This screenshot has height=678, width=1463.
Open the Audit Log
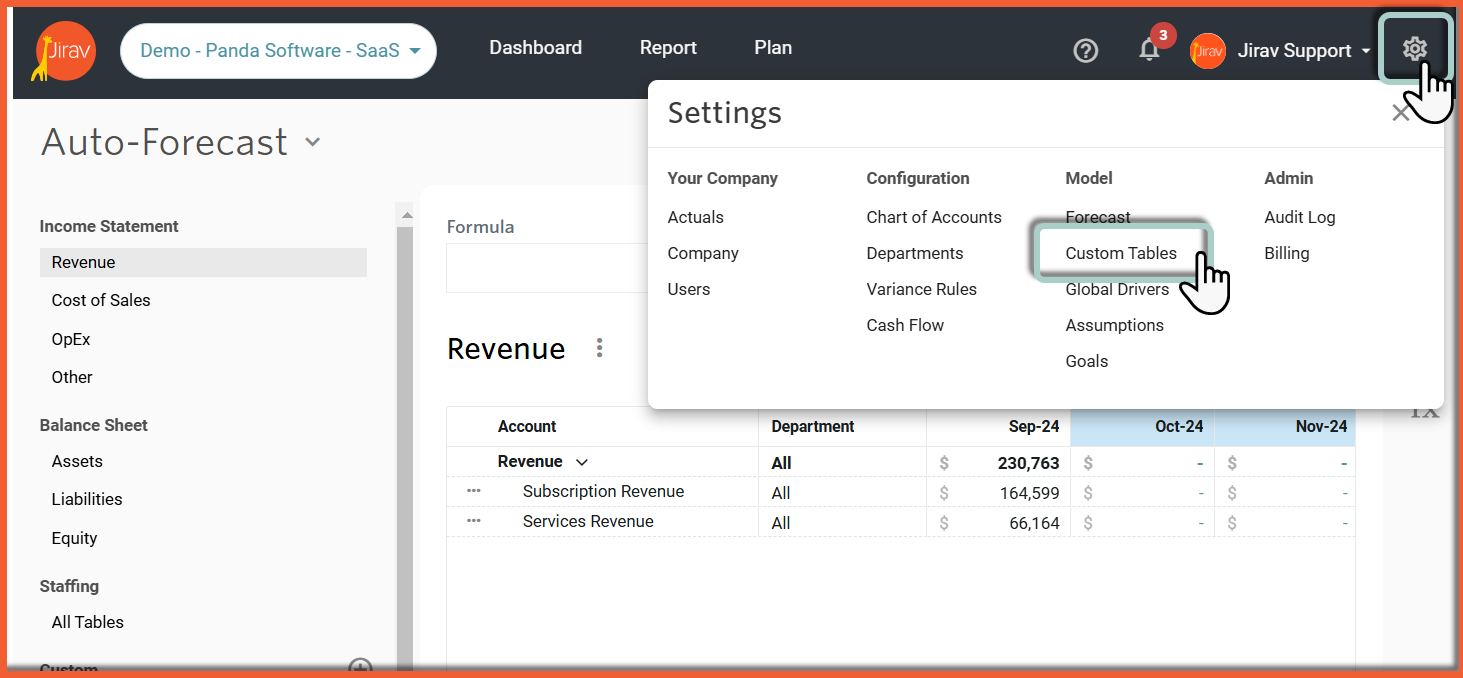pyautogui.click(x=1300, y=217)
